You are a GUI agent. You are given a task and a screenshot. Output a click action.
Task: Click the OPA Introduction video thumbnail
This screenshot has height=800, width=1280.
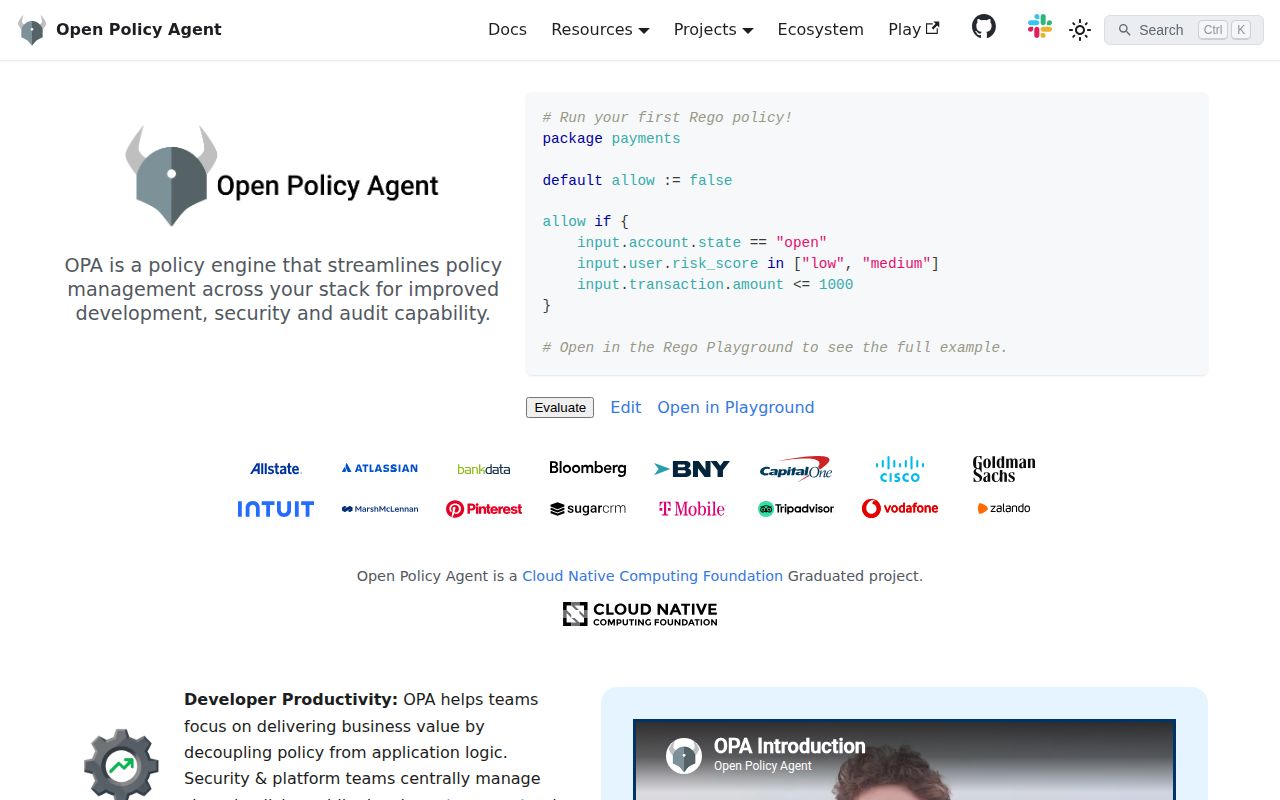(x=904, y=760)
